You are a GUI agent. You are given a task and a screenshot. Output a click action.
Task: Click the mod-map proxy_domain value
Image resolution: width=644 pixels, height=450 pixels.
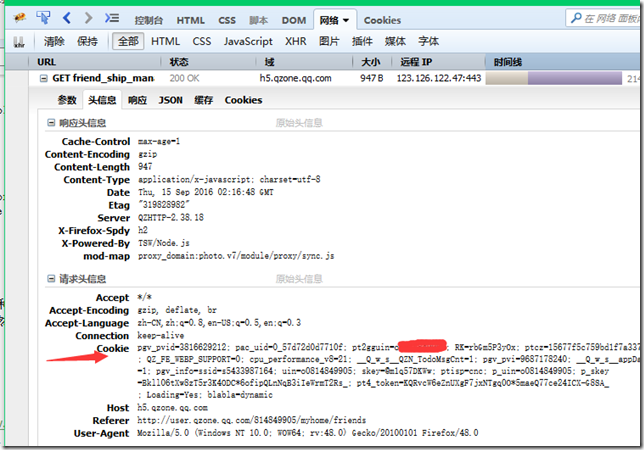236,256
